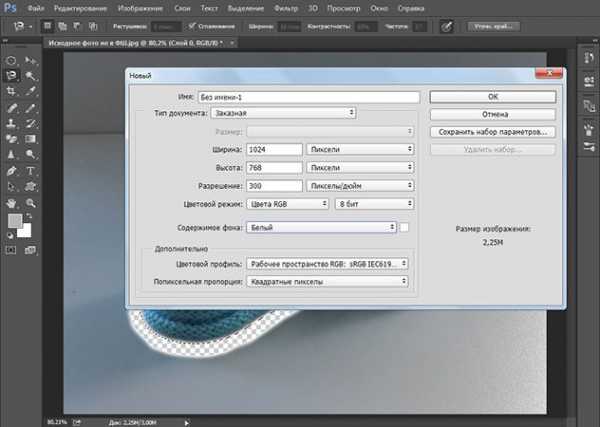This screenshot has height=427, width=600.
Task: Select the Zoom tool
Action: 30,203
